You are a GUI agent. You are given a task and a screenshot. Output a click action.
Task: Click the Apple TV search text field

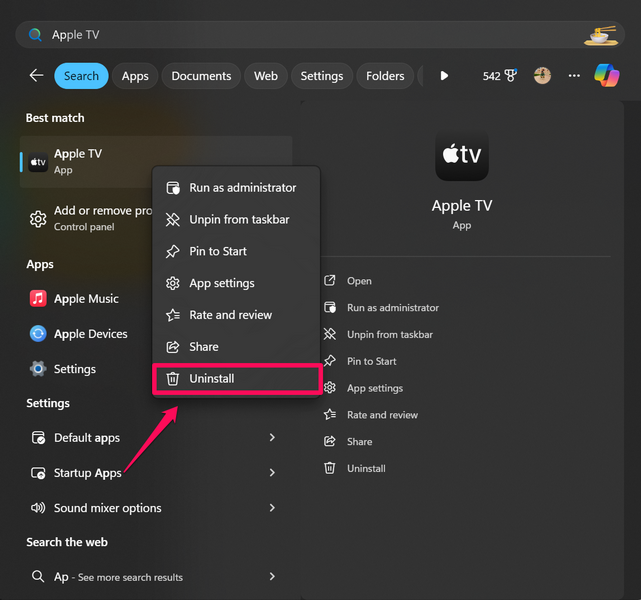point(300,35)
